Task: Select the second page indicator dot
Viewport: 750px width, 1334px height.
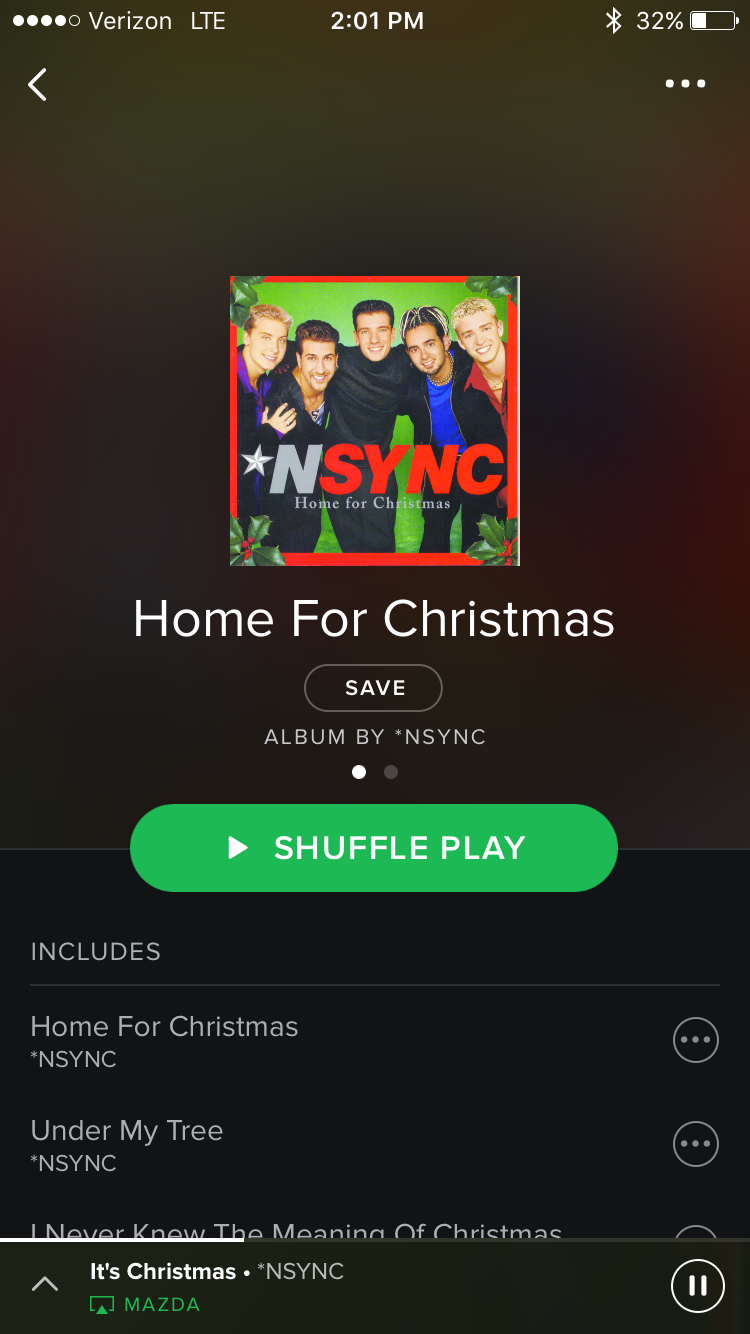Action: 391,772
